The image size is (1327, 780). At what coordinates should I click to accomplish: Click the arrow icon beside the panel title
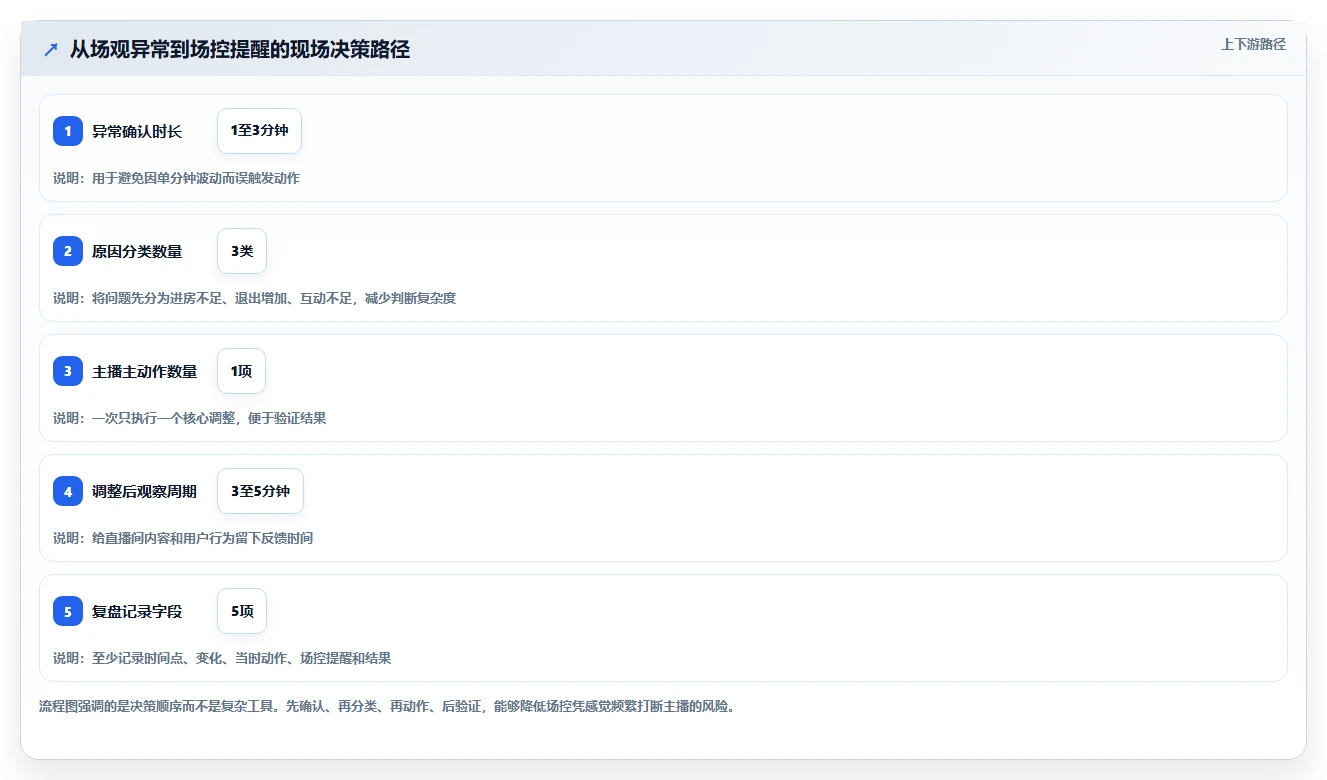click(x=51, y=49)
